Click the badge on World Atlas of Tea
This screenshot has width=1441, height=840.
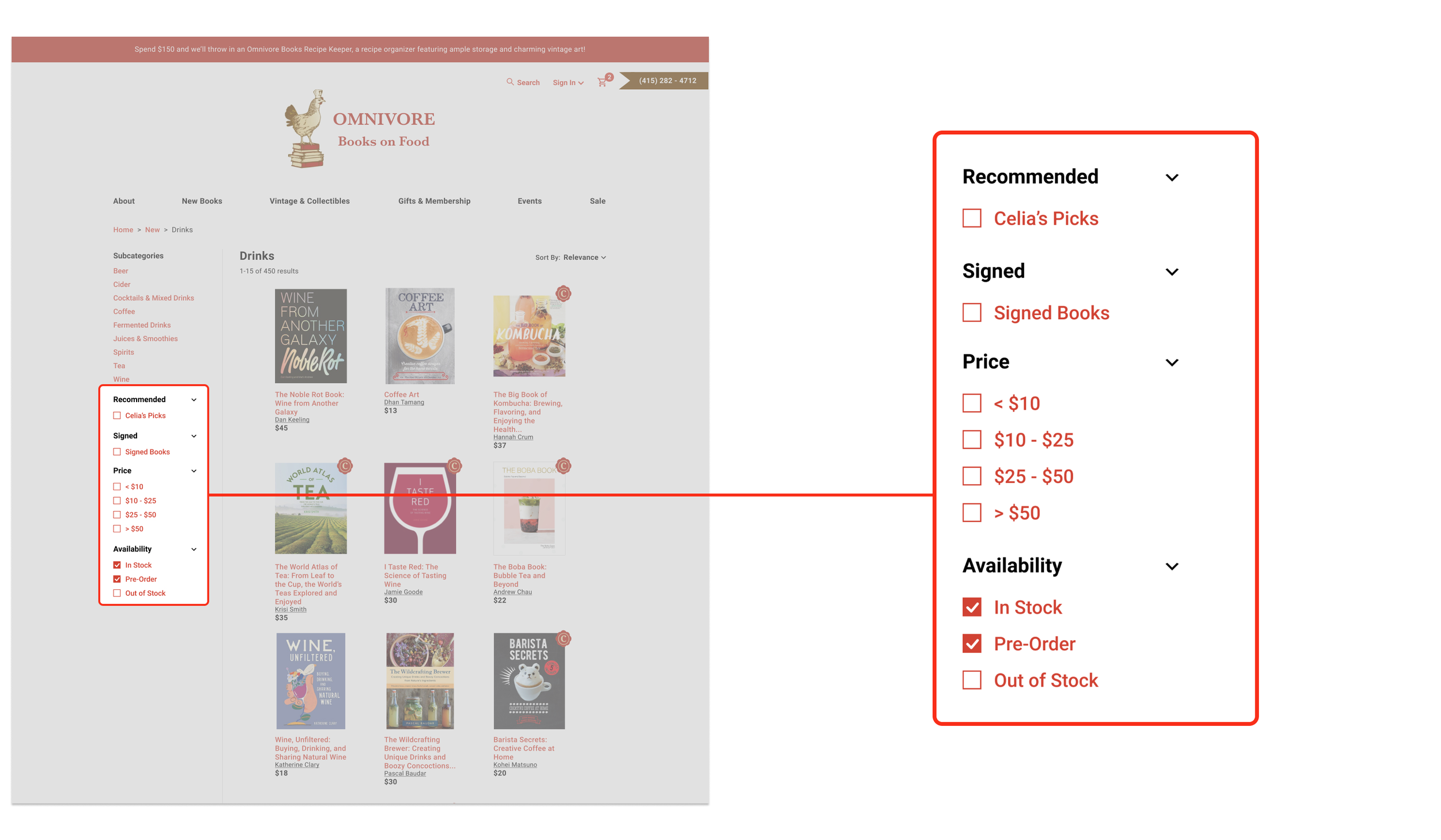coord(345,466)
